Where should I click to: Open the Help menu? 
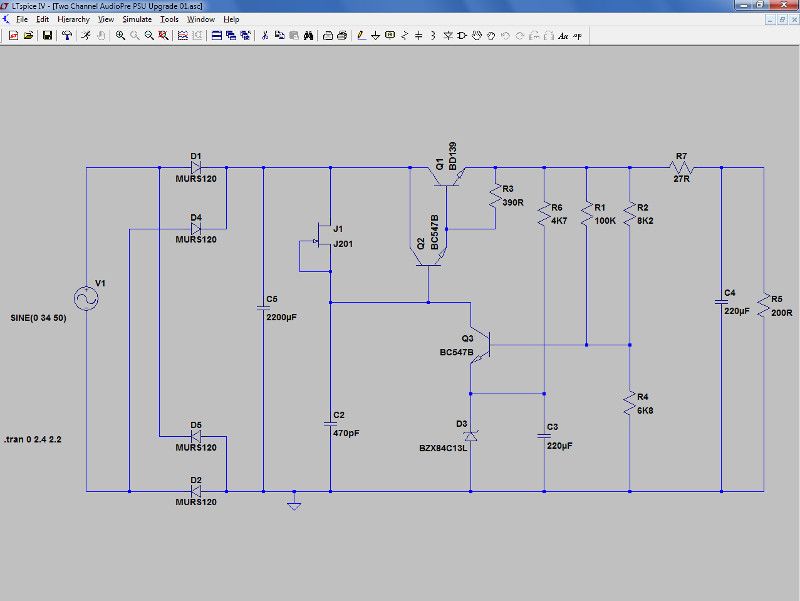tap(231, 19)
